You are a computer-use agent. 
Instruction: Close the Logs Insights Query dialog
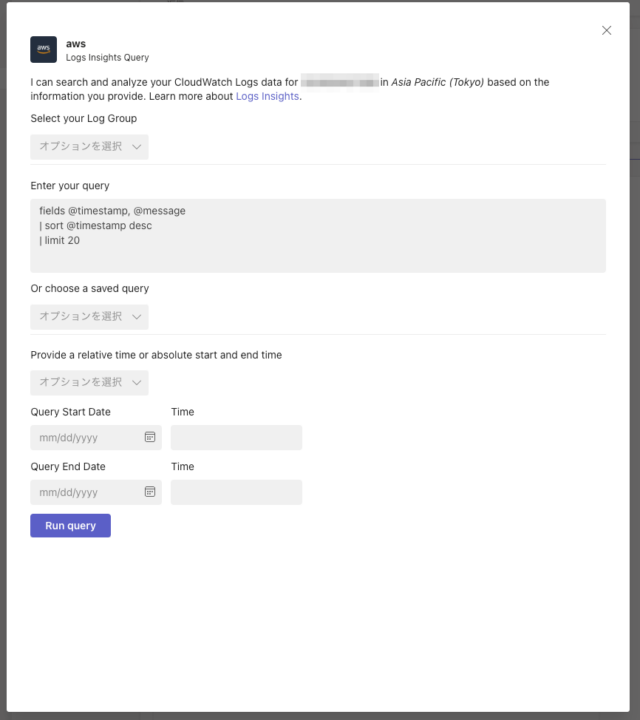pyautogui.click(x=606, y=30)
